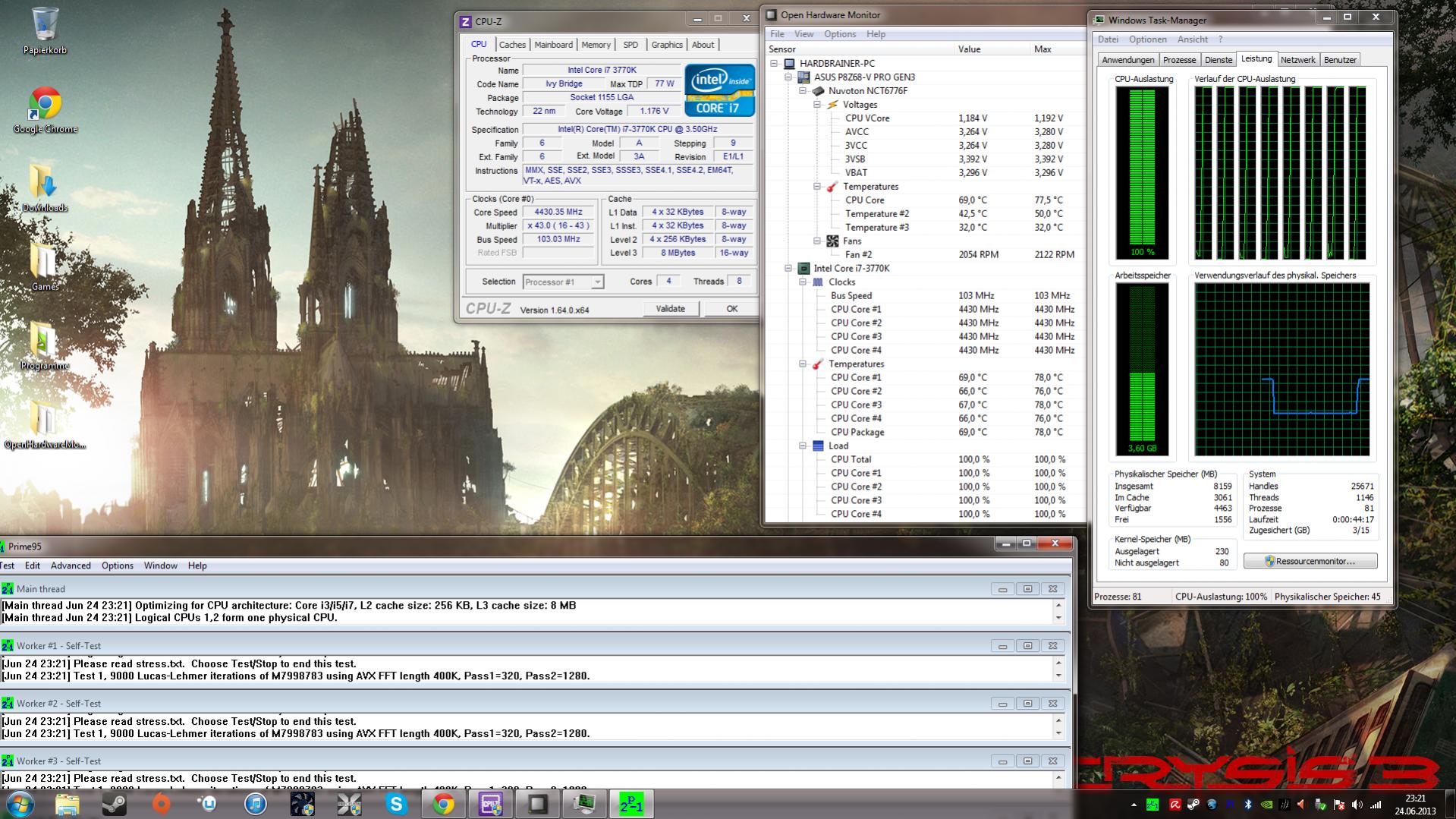The width and height of the screenshot is (1456, 819).
Task: Maximize the Worker #1 Self-Test child window
Action: click(1027, 646)
